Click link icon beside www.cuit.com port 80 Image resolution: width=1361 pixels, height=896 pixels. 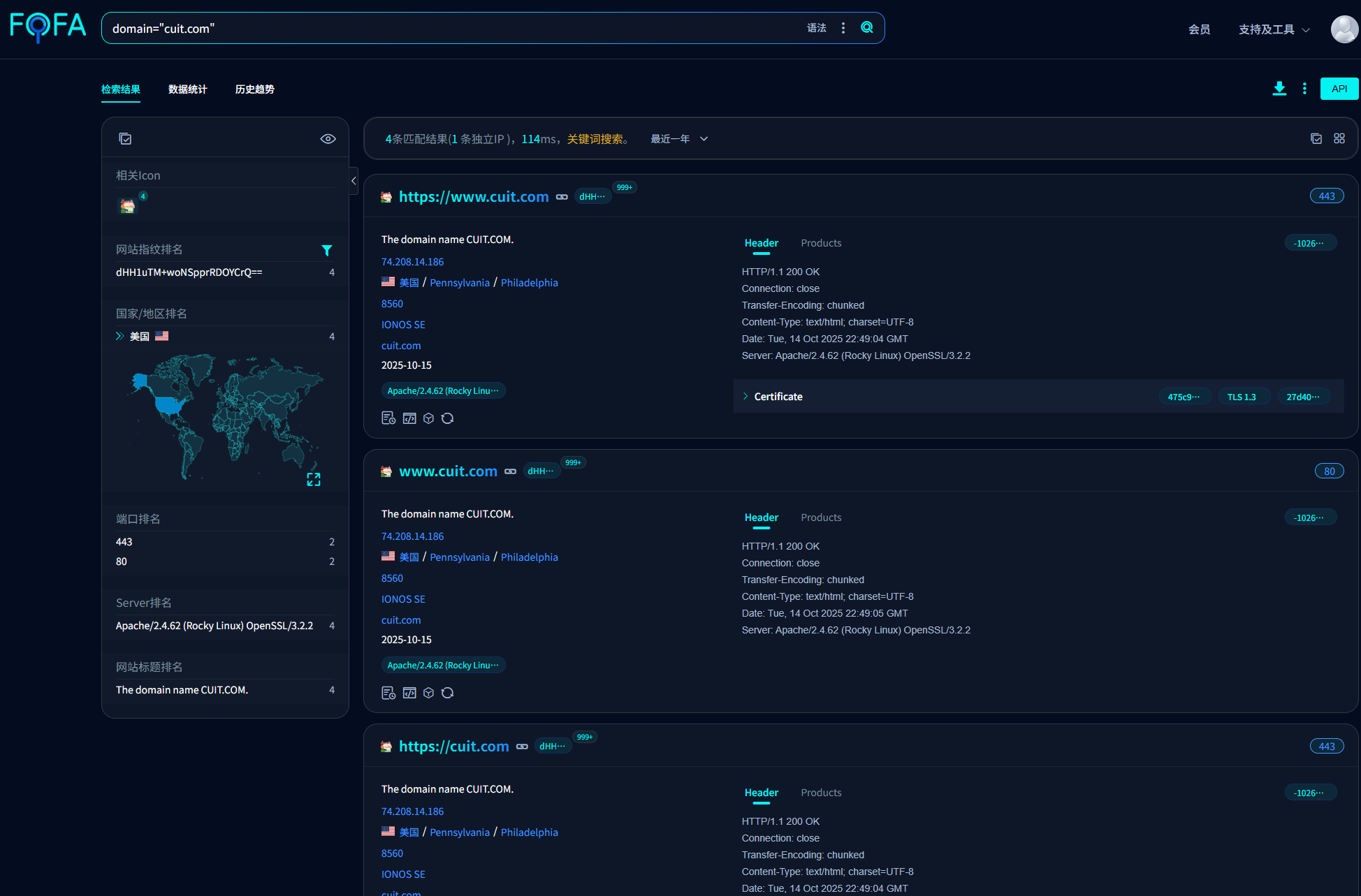pos(511,471)
